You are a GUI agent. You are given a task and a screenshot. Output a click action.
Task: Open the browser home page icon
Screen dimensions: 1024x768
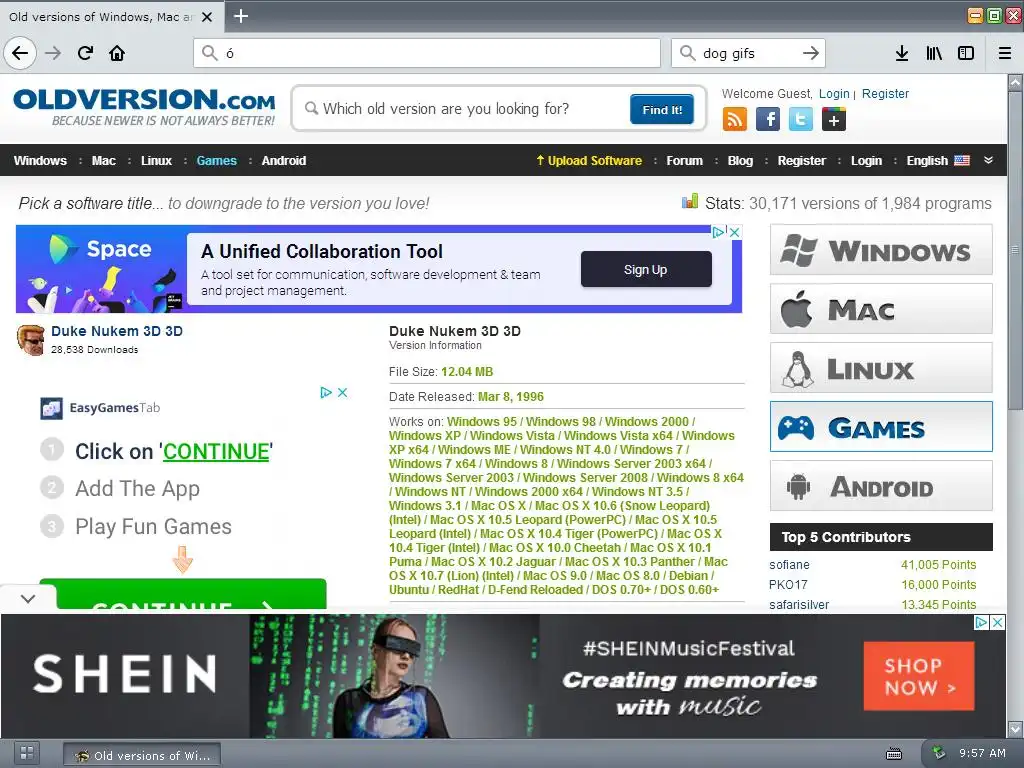pyautogui.click(x=117, y=53)
